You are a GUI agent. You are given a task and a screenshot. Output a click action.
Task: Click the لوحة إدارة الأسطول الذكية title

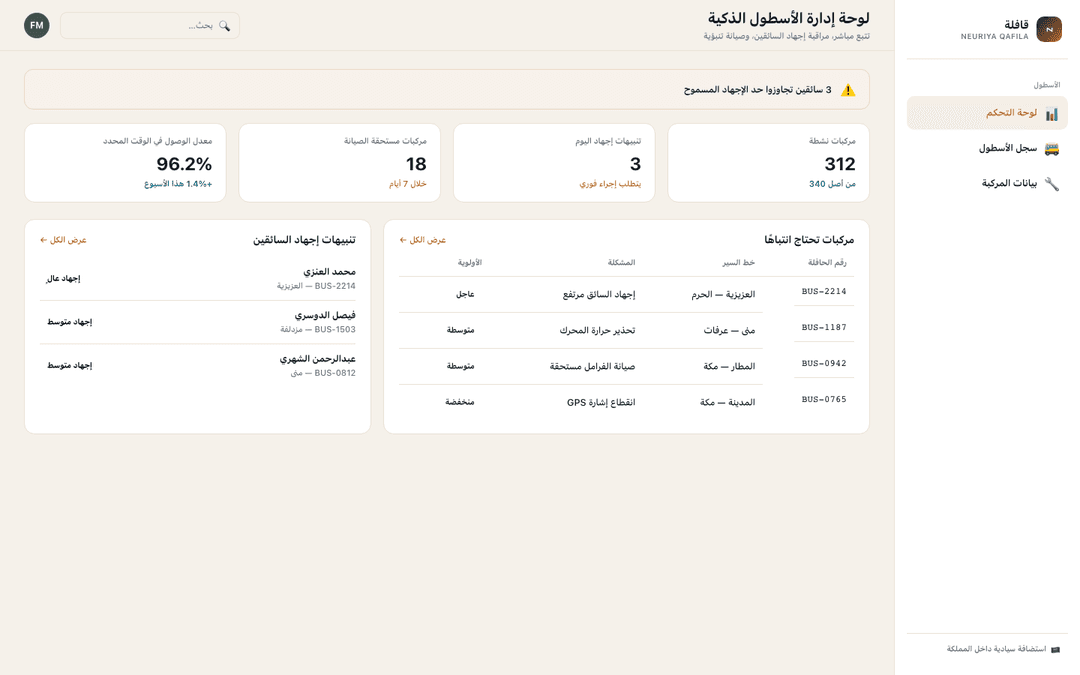point(789,18)
